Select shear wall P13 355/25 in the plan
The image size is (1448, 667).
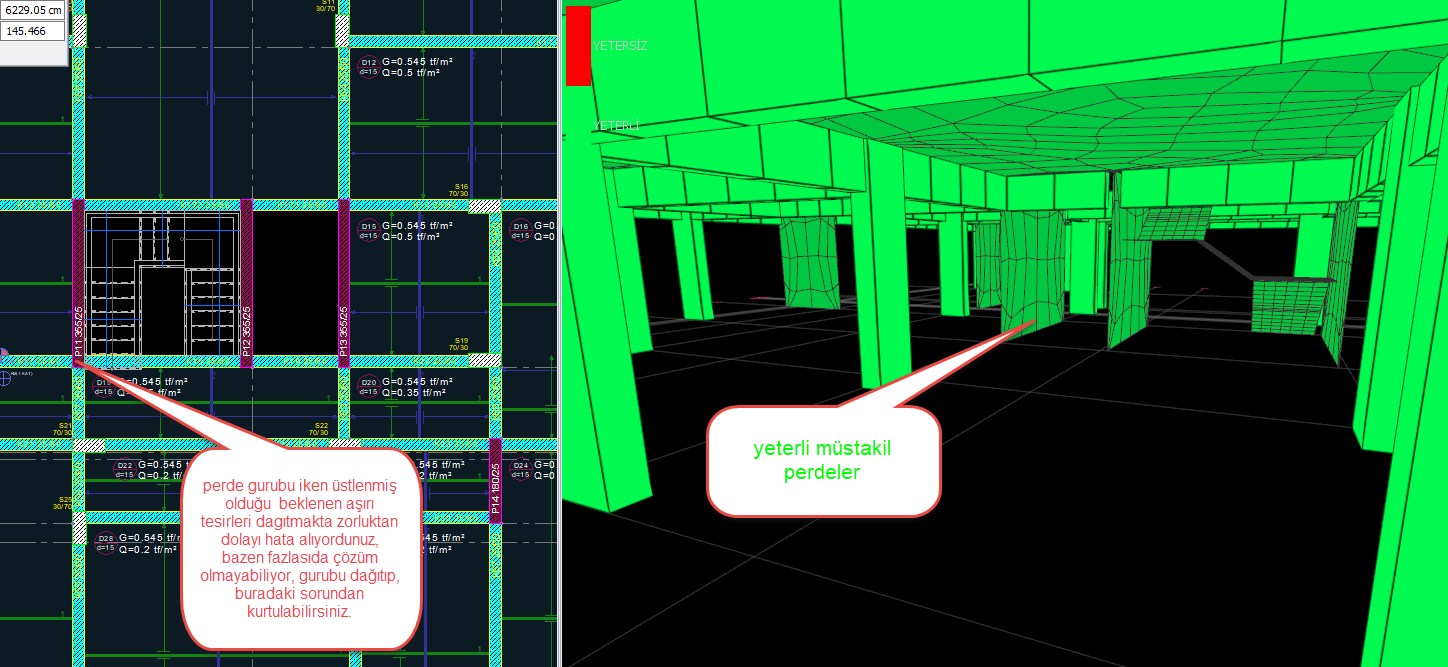point(343,282)
